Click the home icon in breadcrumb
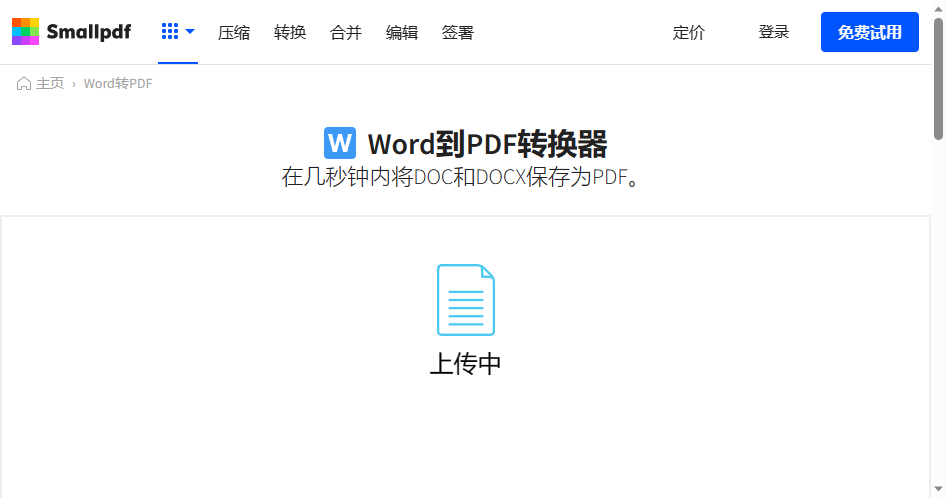Viewport: 946px width, 498px height. (x=24, y=83)
